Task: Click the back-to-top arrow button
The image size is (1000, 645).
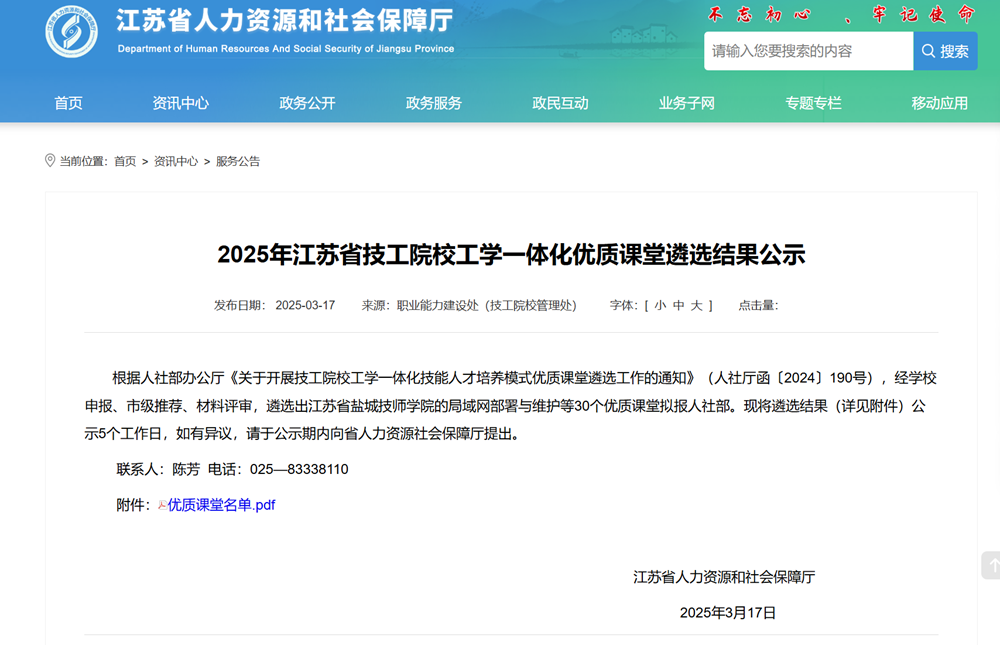Action: click(x=992, y=565)
